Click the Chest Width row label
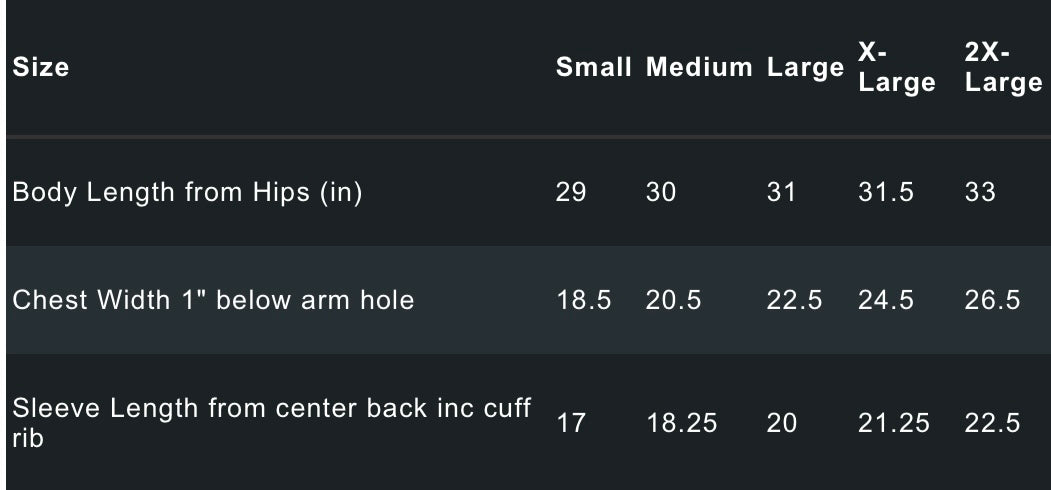1051x490 pixels. click(x=213, y=300)
